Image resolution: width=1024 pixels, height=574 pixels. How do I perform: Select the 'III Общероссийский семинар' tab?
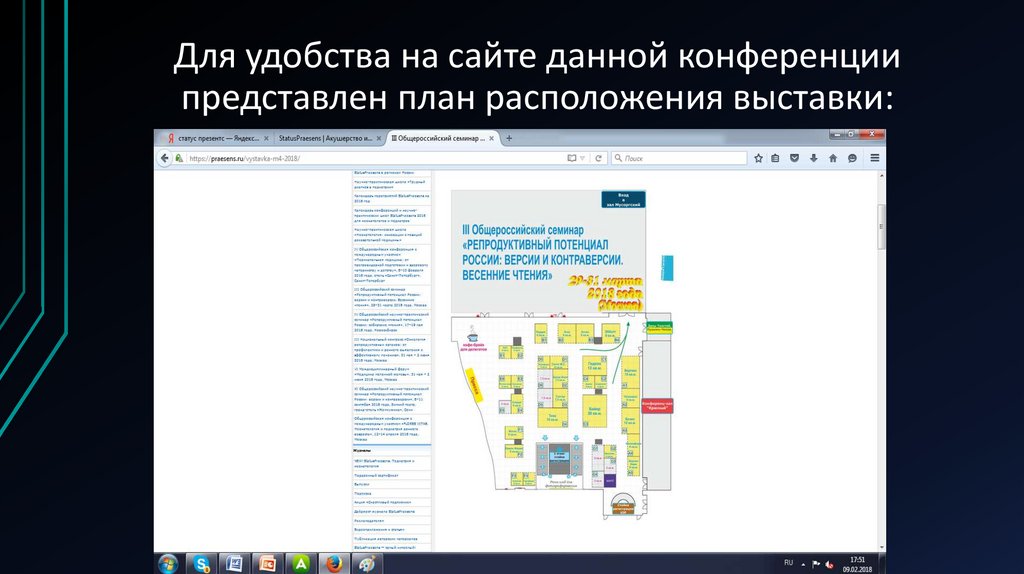tap(439, 138)
